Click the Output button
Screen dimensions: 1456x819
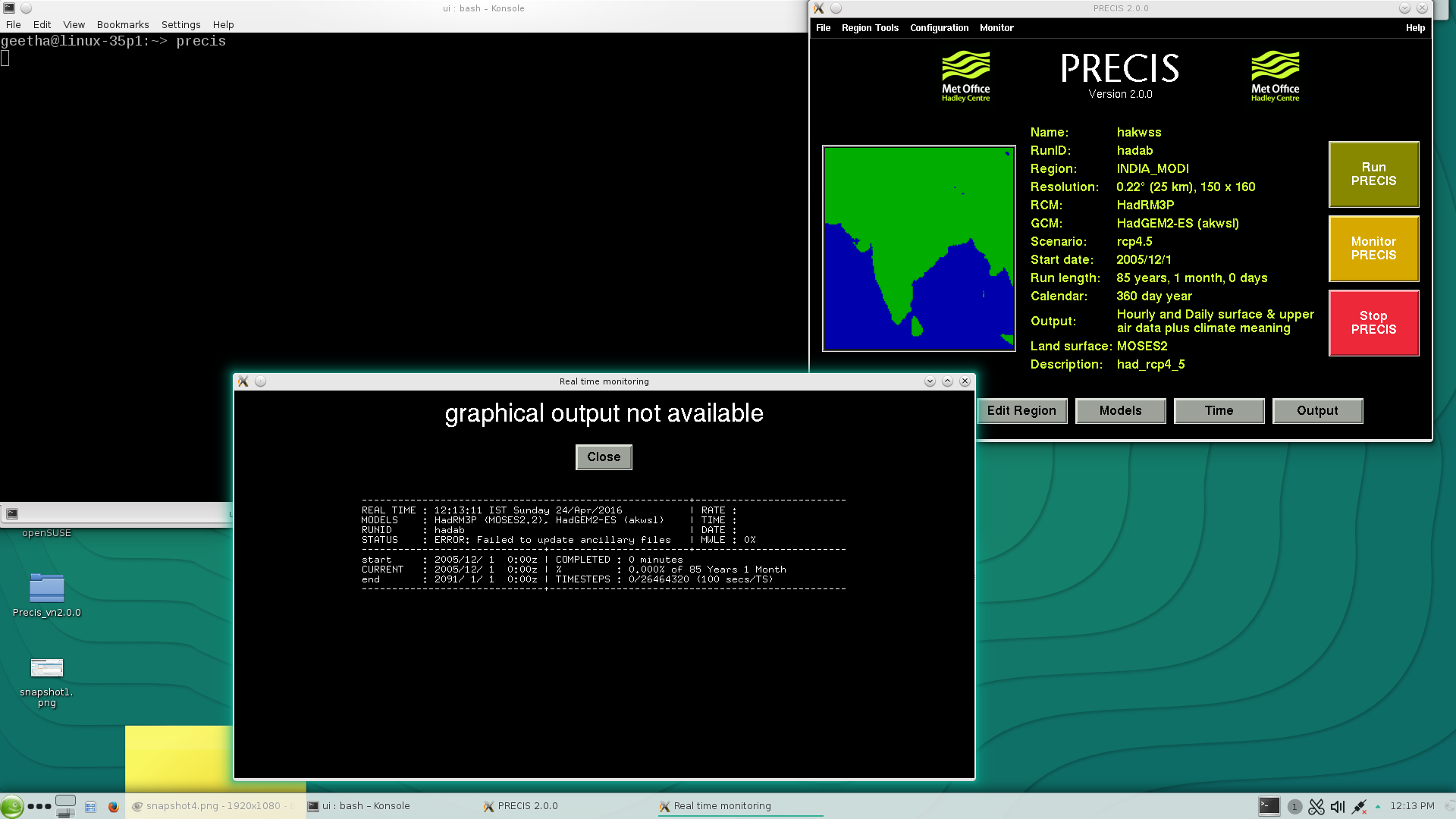click(1317, 411)
